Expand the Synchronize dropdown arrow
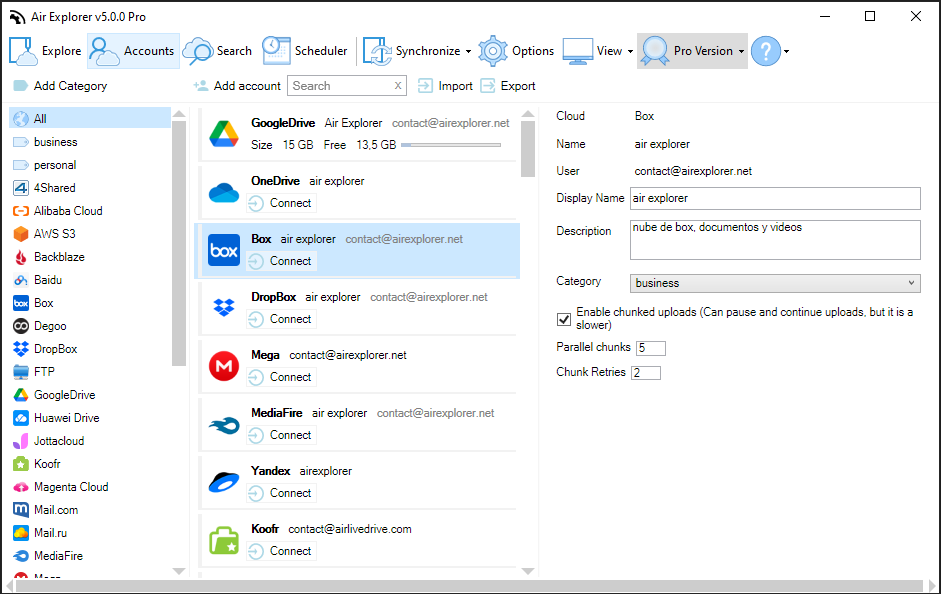The image size is (941, 594). 468,52
